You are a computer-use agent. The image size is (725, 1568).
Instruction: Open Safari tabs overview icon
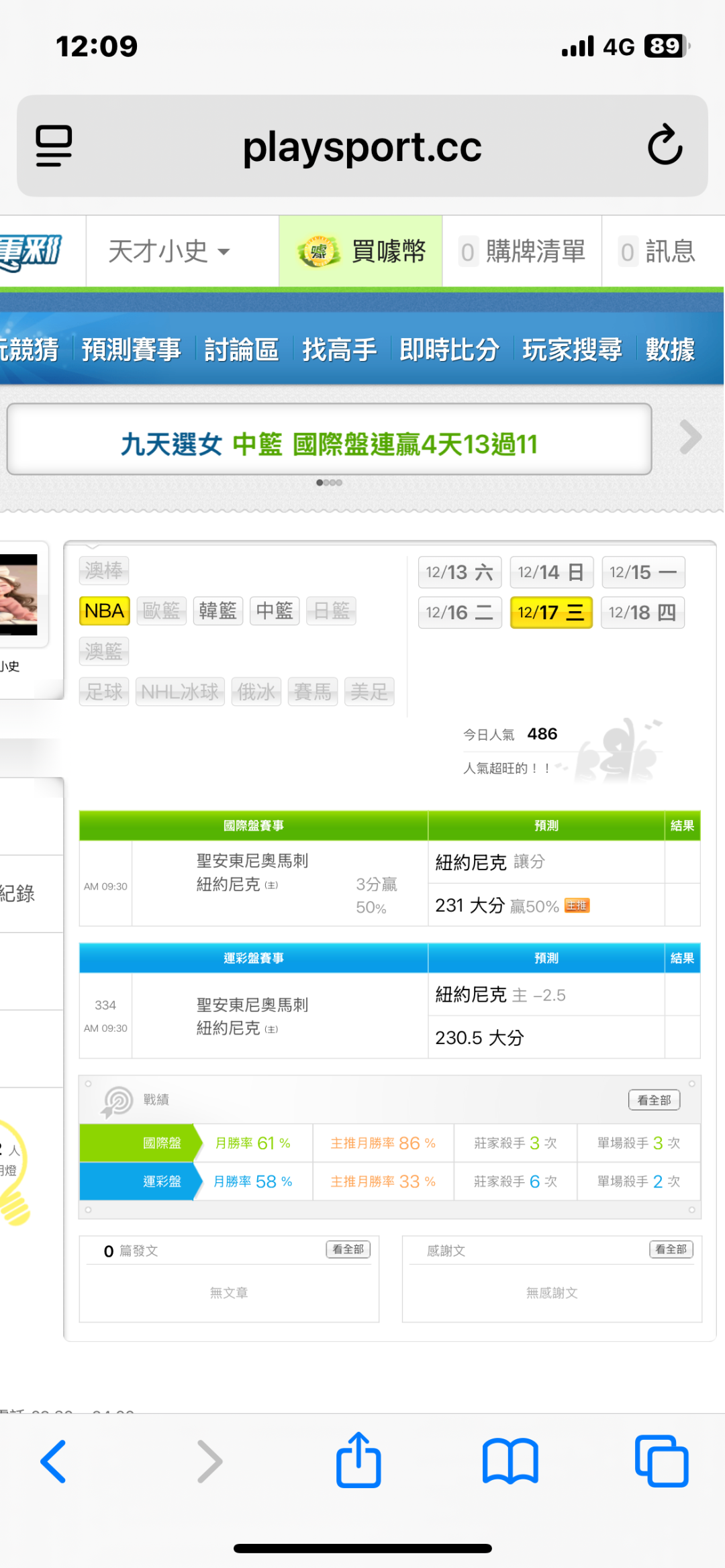click(x=662, y=1461)
